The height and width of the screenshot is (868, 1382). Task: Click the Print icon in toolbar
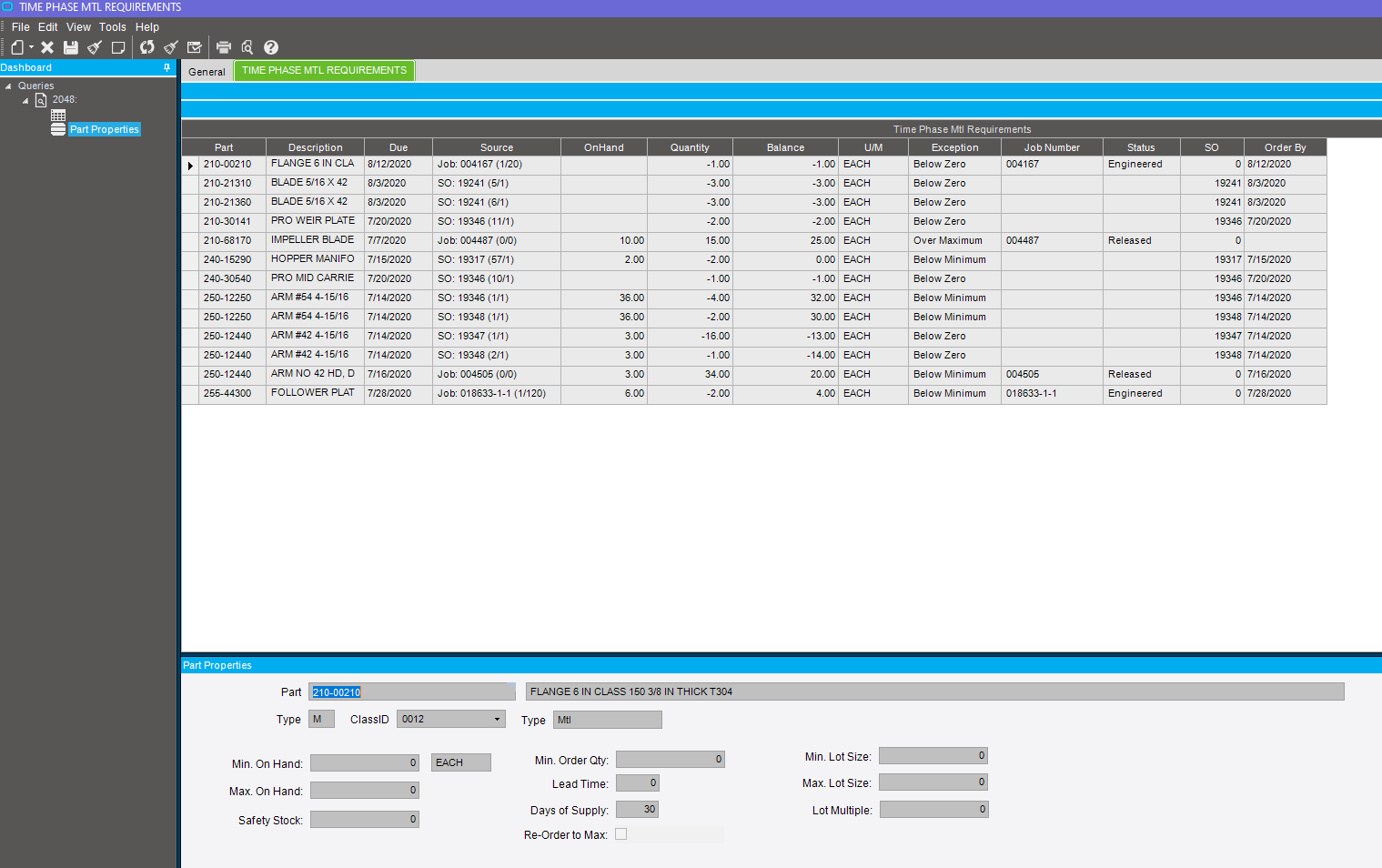point(224,47)
